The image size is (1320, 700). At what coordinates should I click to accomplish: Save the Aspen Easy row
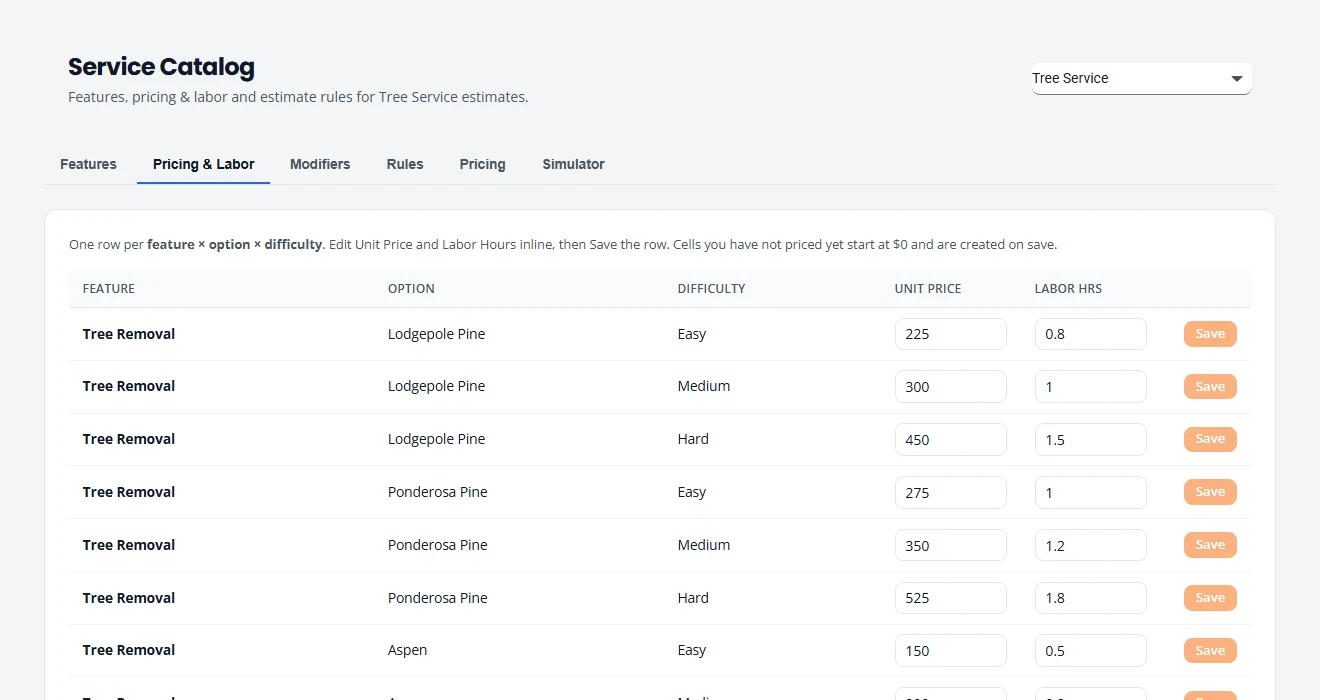point(1210,650)
